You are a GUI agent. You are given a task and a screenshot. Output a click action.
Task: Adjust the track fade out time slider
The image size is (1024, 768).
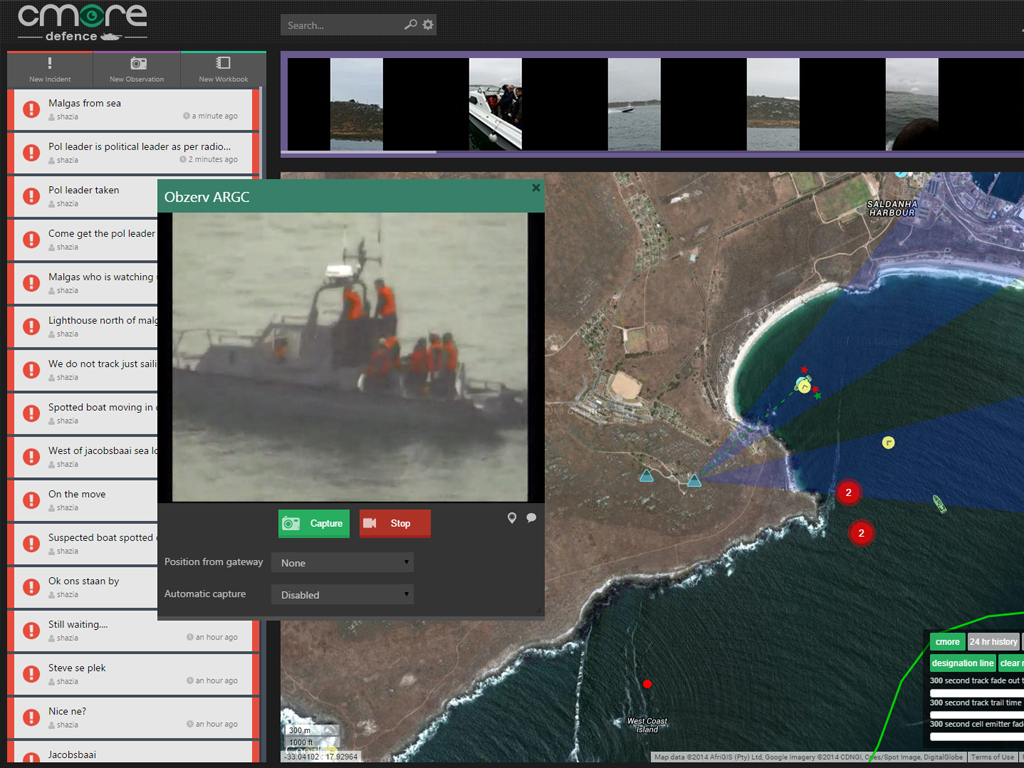tap(976, 693)
